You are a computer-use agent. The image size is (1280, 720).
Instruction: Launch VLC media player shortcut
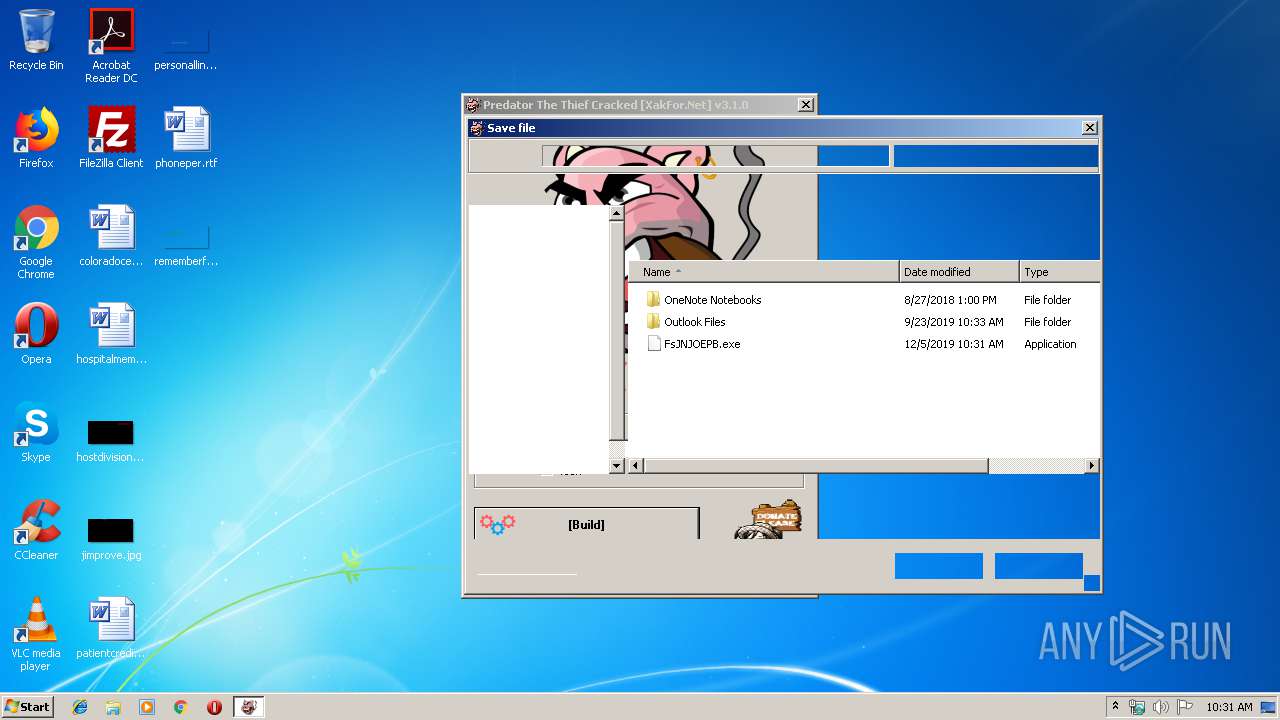click(x=36, y=634)
